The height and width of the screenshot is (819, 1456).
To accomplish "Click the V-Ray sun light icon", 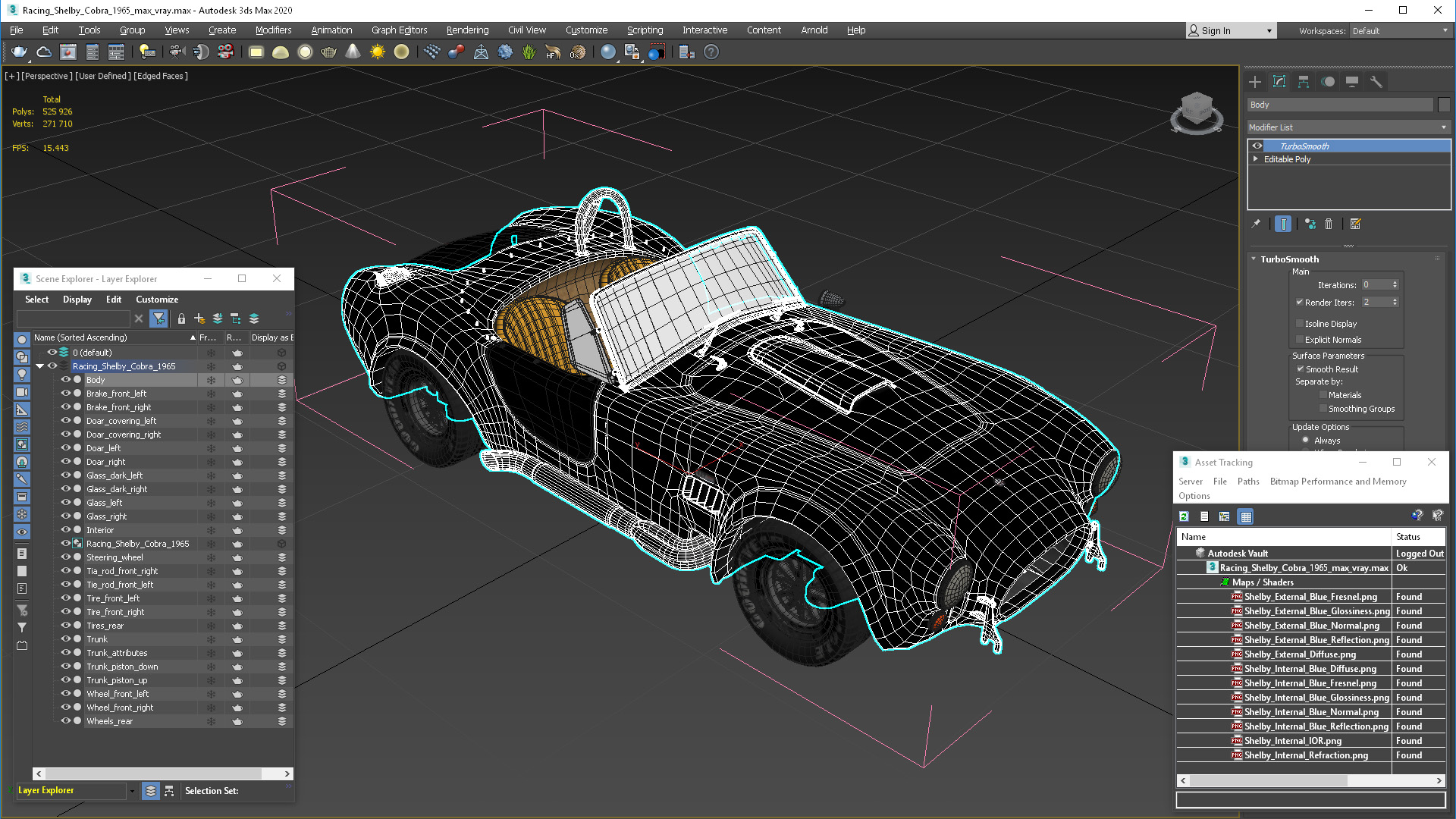I will point(378,52).
